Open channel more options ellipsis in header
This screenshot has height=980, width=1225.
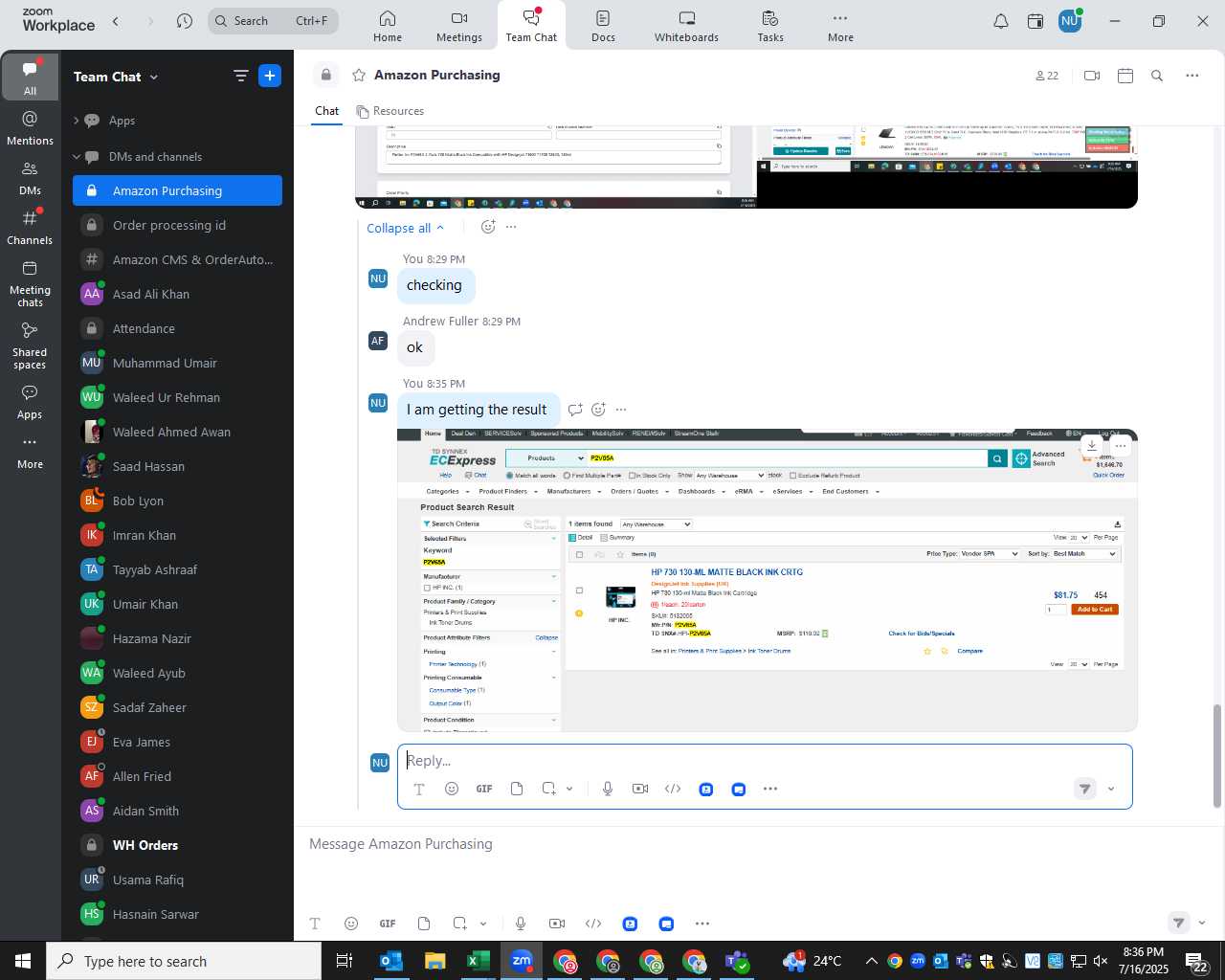[x=1192, y=76]
